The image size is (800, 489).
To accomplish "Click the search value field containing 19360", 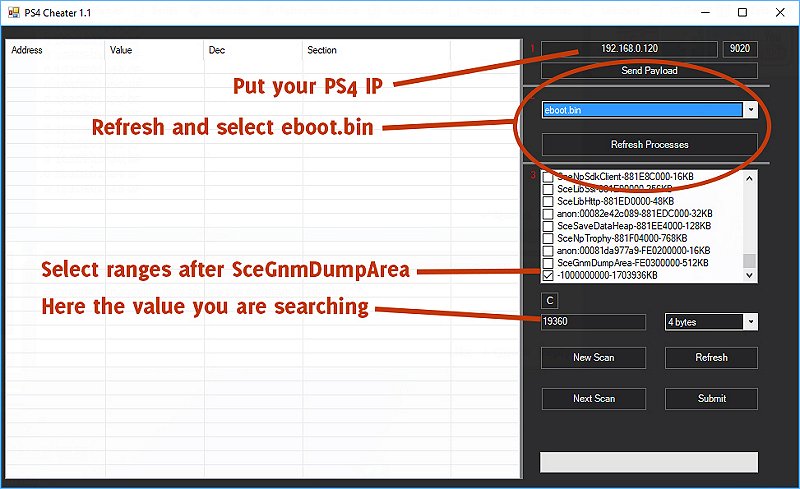I will (x=593, y=322).
